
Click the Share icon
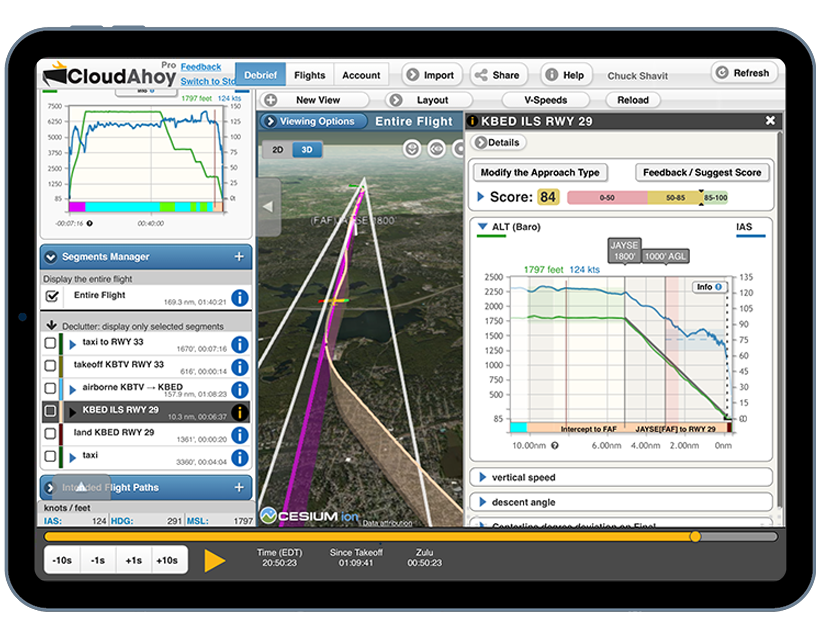(481, 75)
